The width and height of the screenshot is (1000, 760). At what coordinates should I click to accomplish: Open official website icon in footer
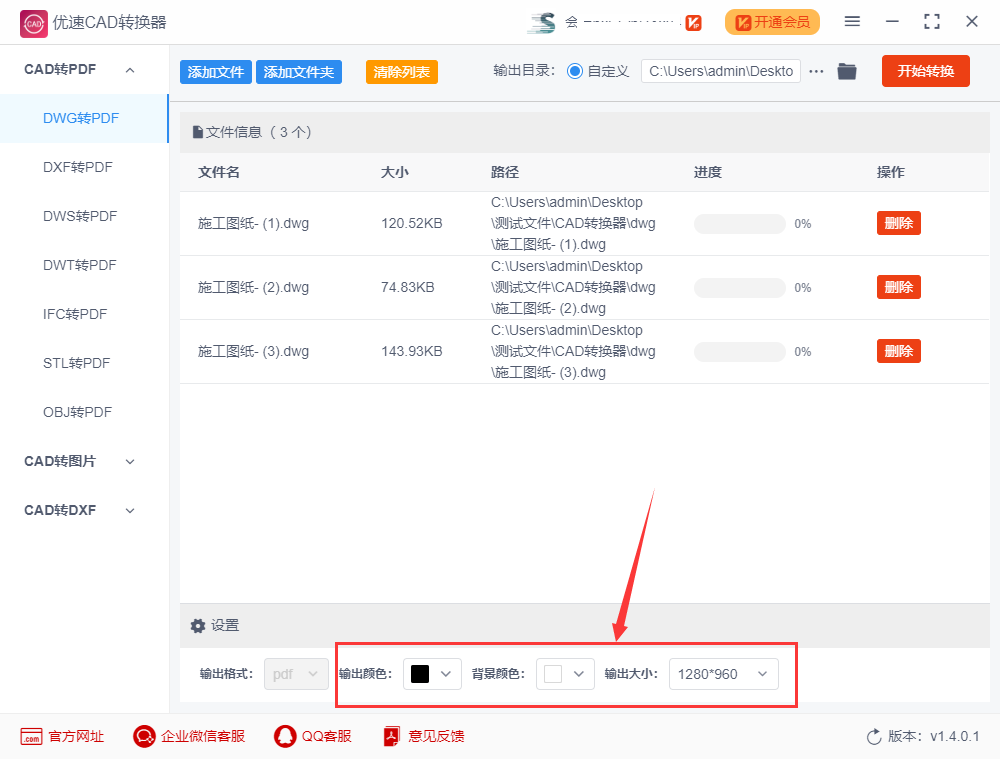[x=31, y=736]
